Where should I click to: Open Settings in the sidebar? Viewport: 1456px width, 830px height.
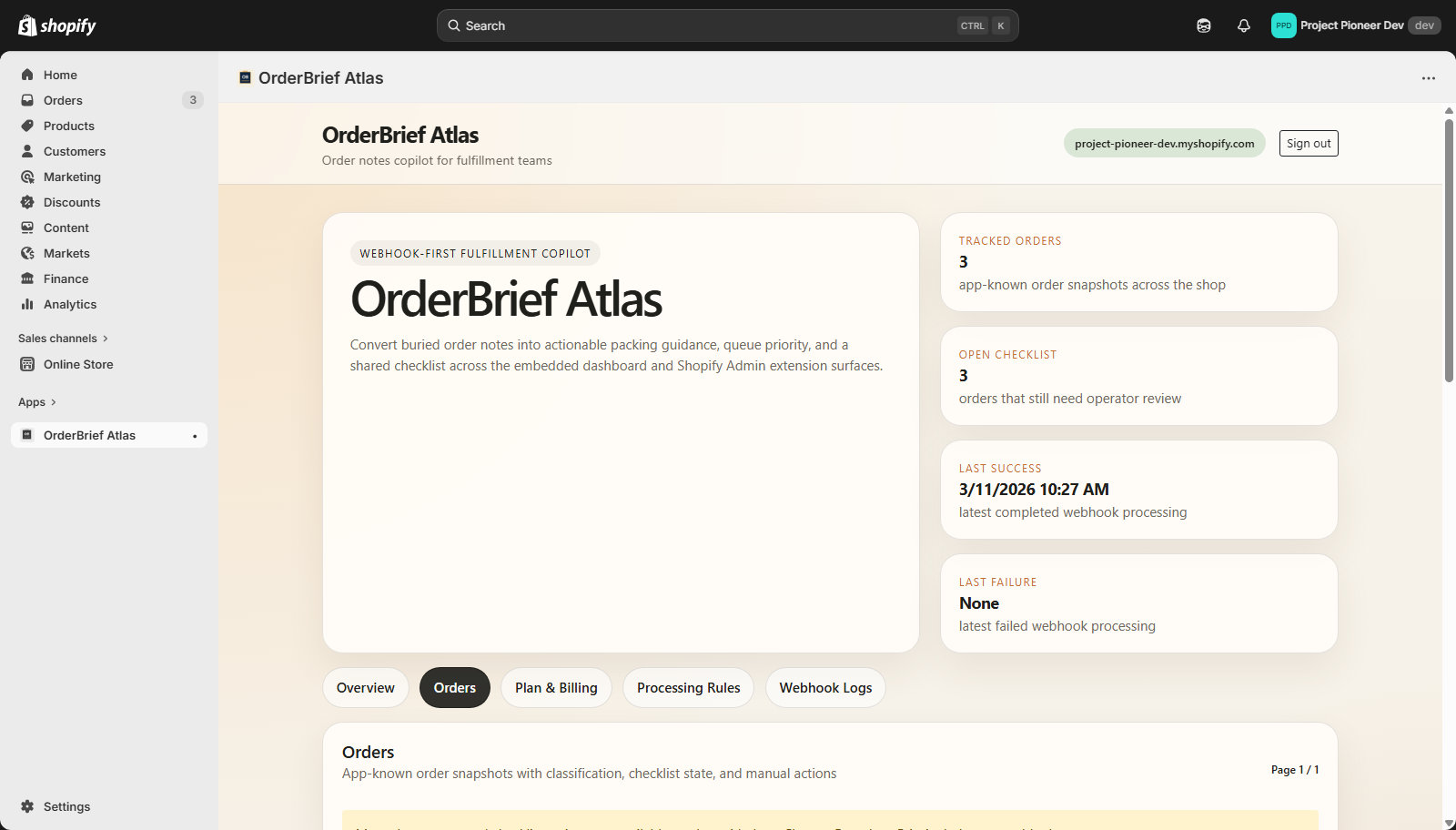click(x=109, y=806)
